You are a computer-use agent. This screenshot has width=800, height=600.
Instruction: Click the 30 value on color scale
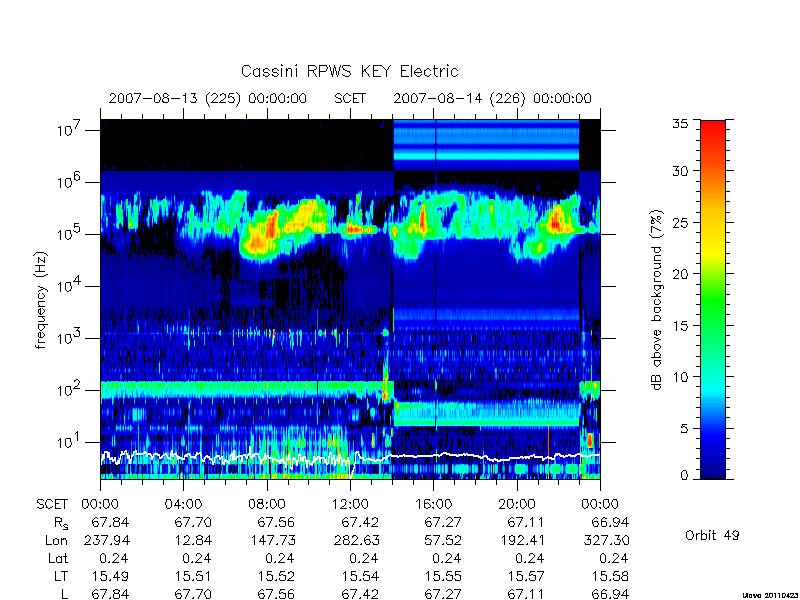pyautogui.click(x=680, y=171)
